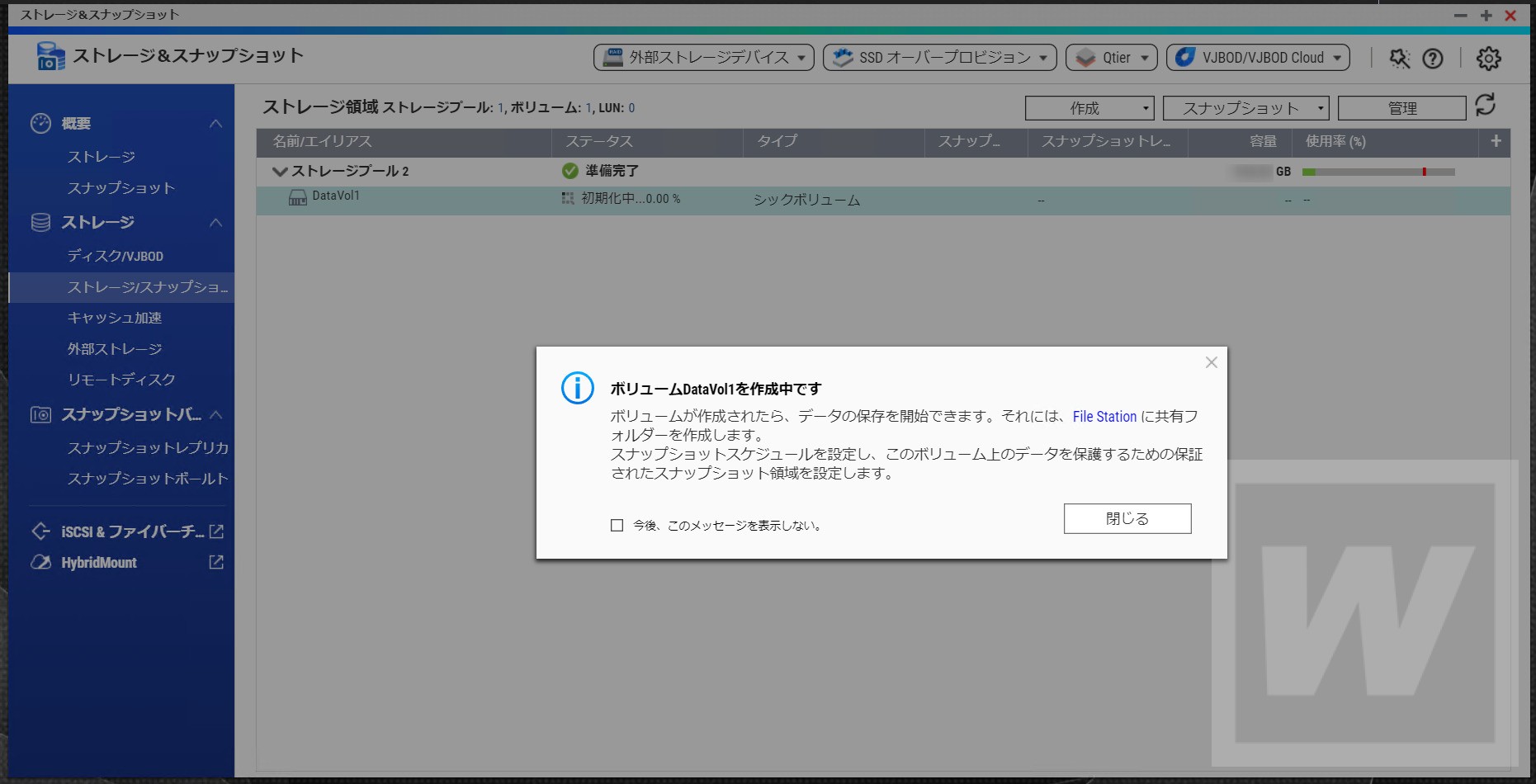Click the ストレージ database icon in the sidebar
Image resolution: width=1536 pixels, height=784 pixels.
coord(40,222)
